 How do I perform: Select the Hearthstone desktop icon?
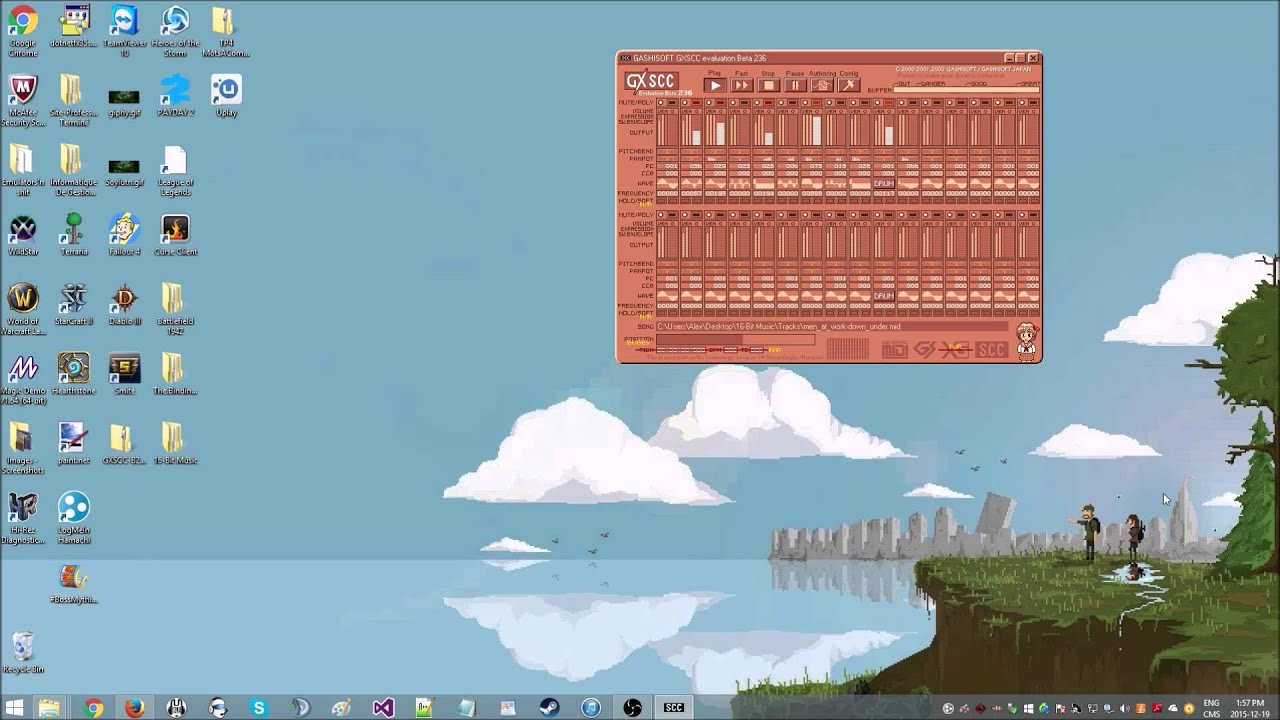73,373
